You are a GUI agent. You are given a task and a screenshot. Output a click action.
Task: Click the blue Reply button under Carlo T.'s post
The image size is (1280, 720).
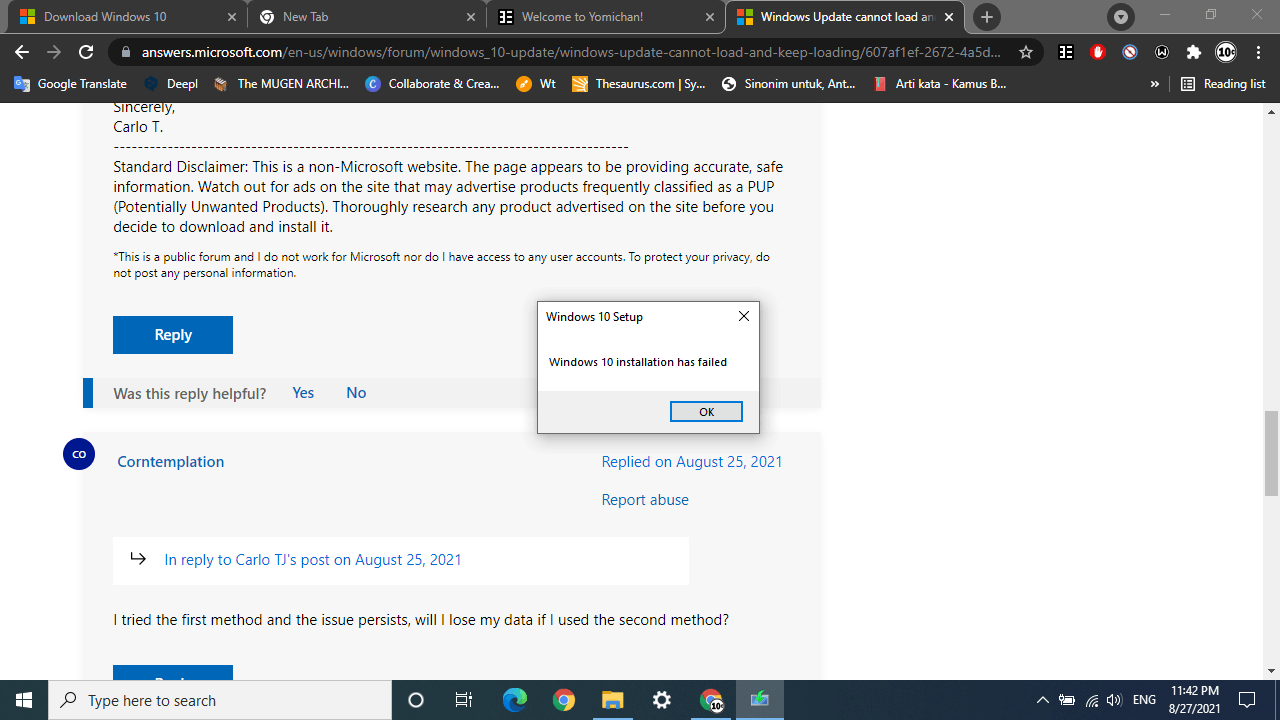(x=173, y=335)
